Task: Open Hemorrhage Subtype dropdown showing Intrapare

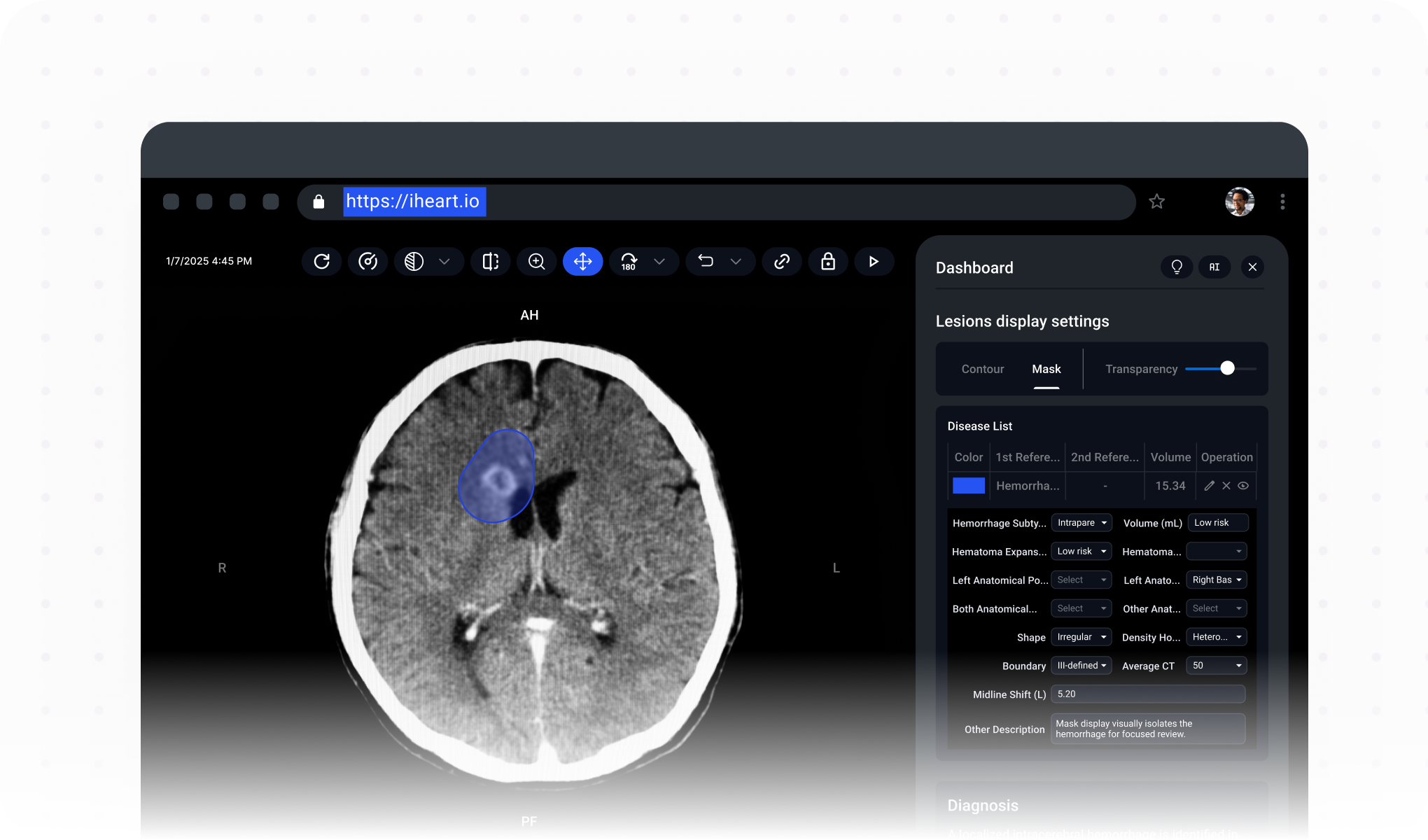Action: click(1081, 523)
